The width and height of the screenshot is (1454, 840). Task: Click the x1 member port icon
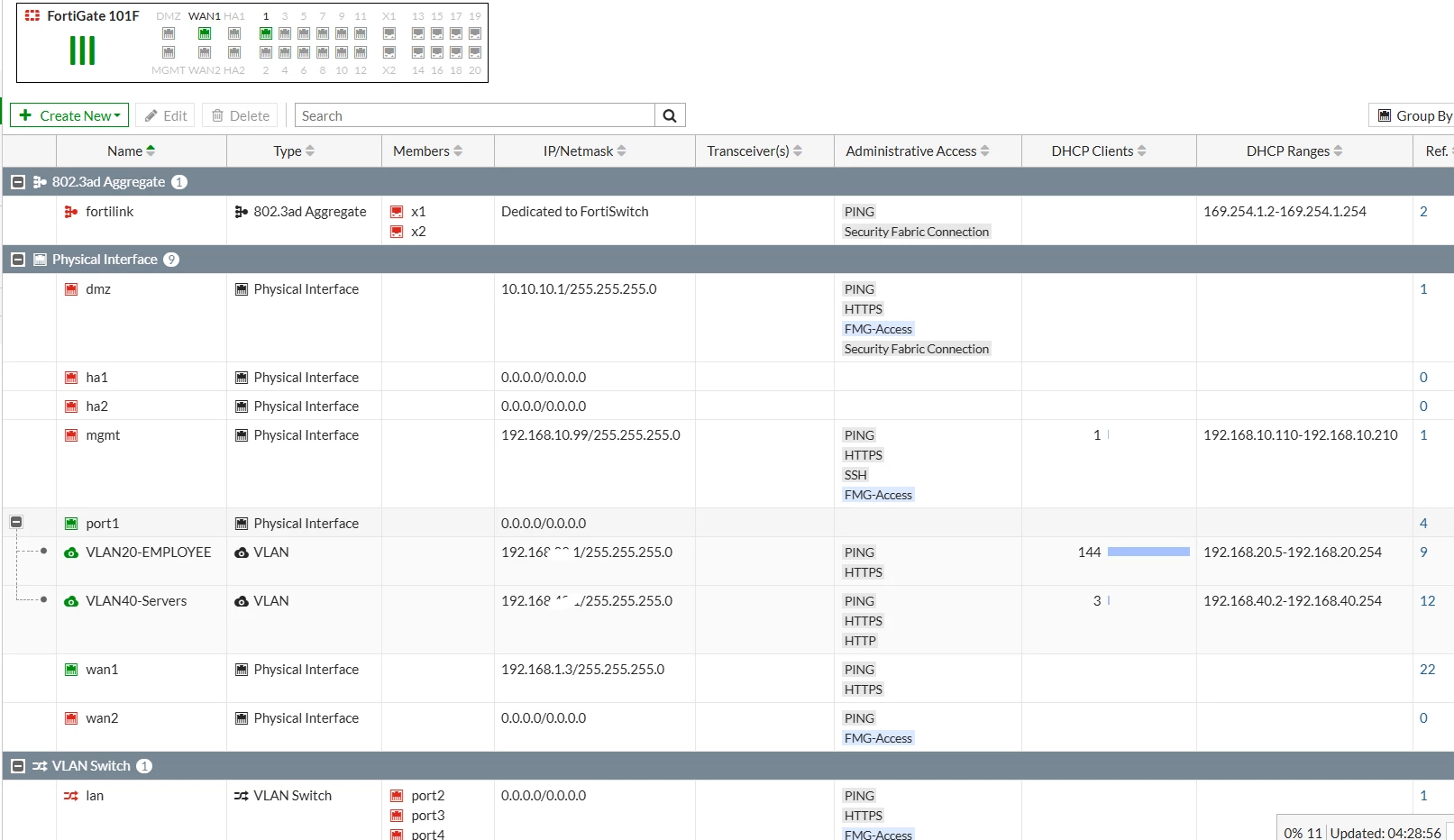coord(397,212)
